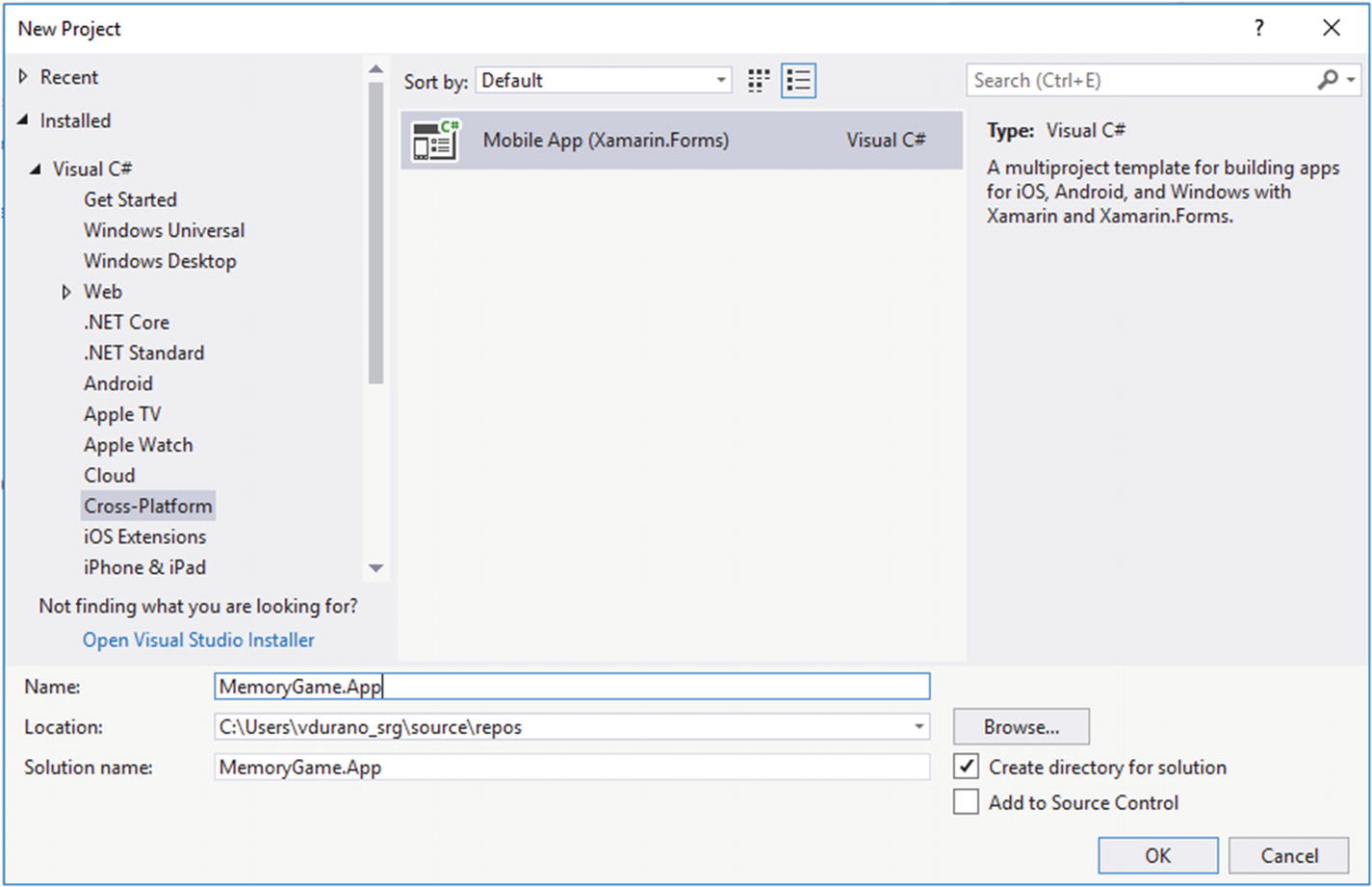Select Android category
This screenshot has width=1372, height=887.
pyautogui.click(x=117, y=383)
